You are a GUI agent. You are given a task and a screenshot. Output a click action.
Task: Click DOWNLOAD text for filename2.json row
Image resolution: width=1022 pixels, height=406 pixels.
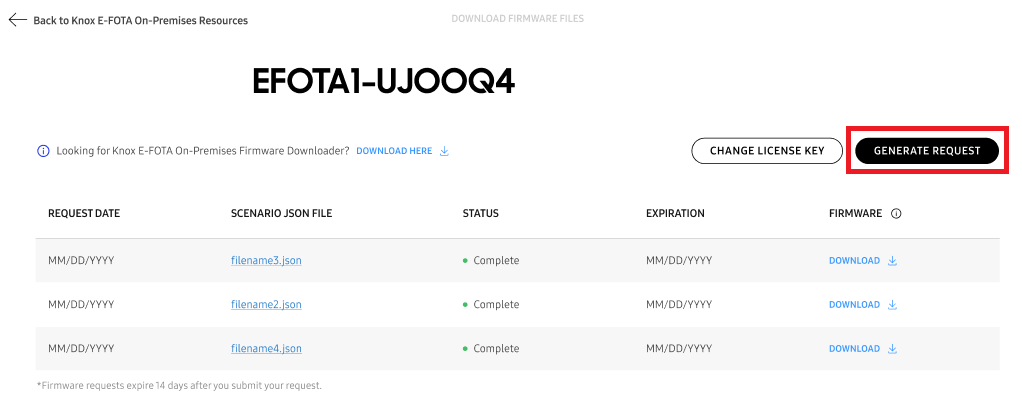pyautogui.click(x=854, y=304)
